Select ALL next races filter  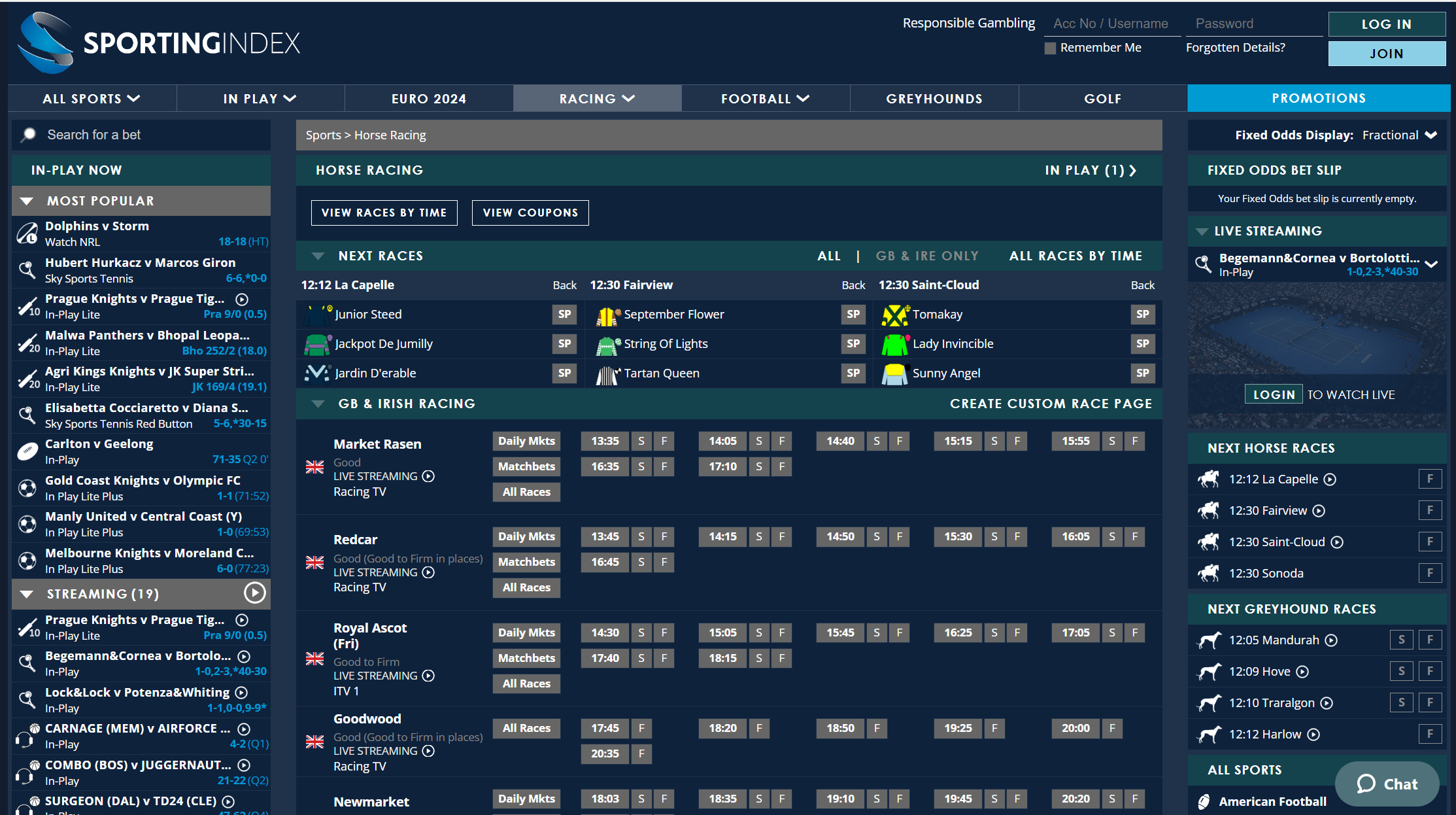point(828,256)
